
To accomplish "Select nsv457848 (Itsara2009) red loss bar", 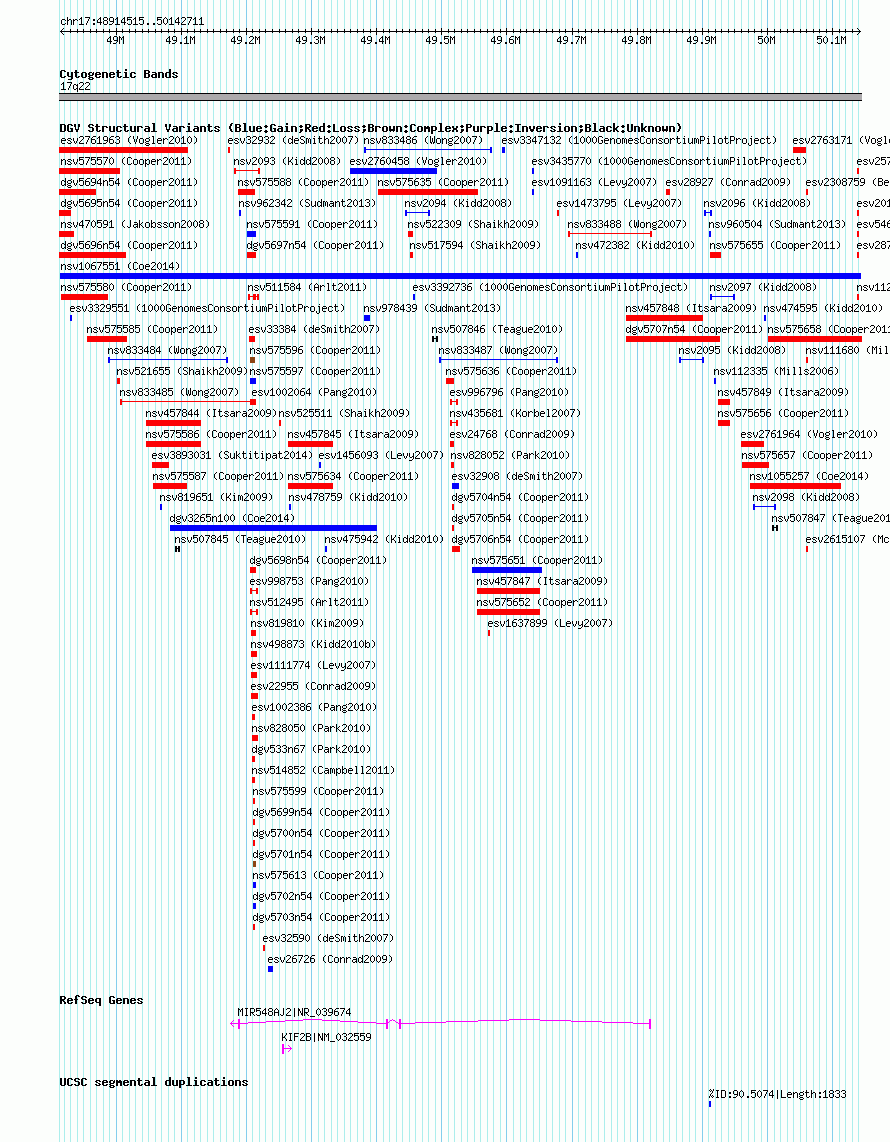I will pos(664,318).
